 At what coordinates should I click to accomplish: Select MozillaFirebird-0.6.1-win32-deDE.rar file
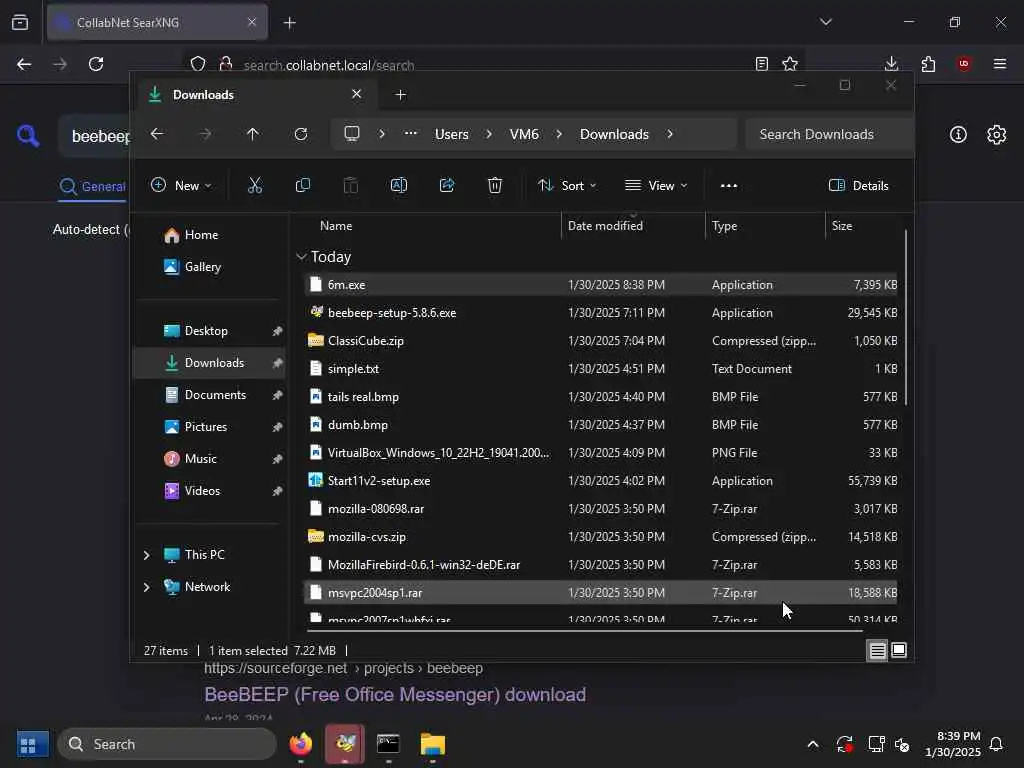pos(601,565)
